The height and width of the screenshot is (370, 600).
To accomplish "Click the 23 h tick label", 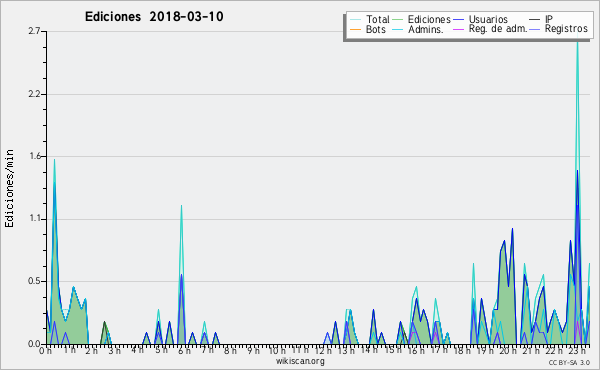I will pyautogui.click(x=577, y=350).
